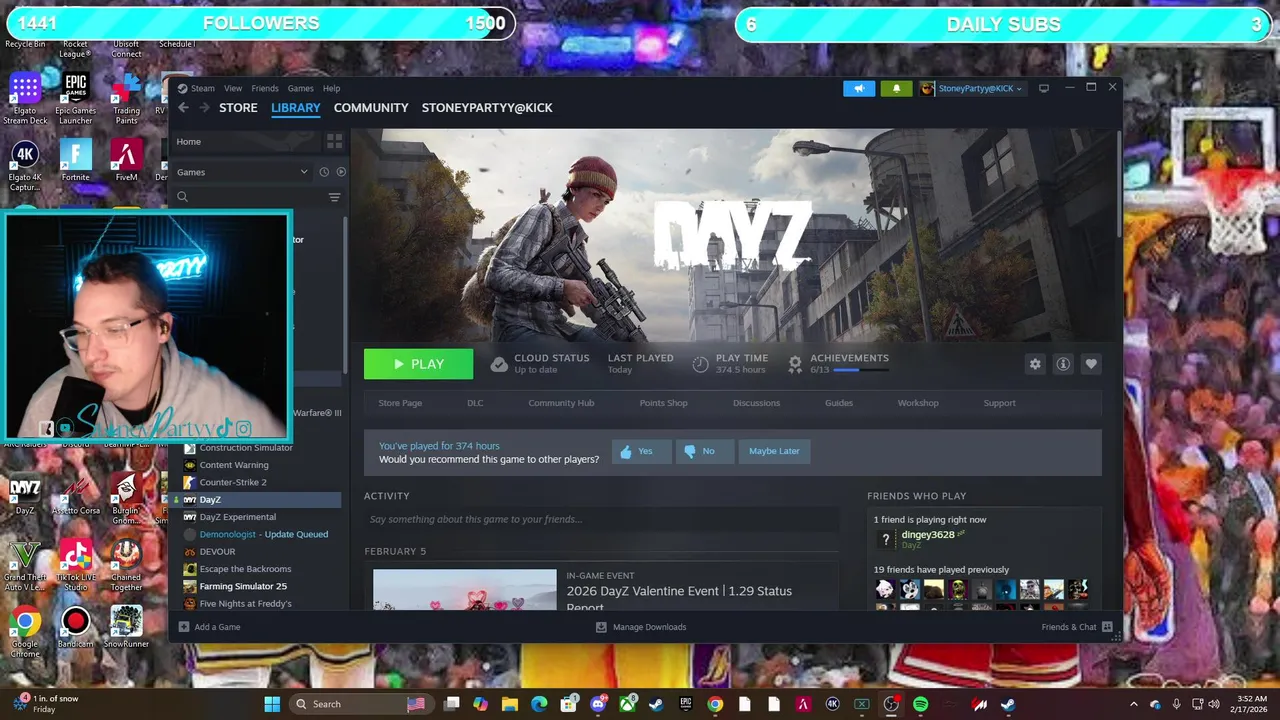
Task: Open Community Hub link
Action: coord(561,403)
